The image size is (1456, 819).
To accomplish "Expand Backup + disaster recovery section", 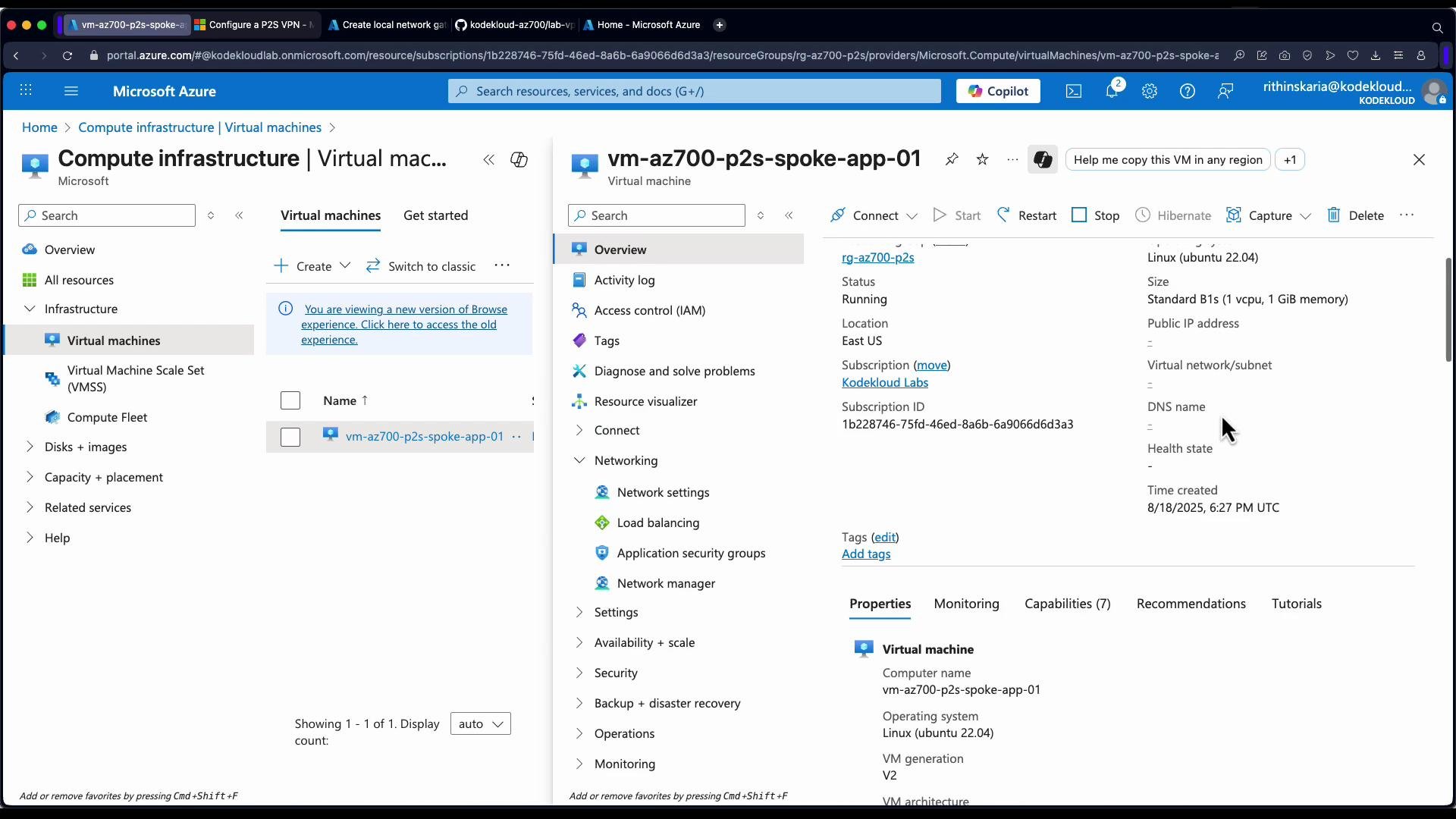I will 579,703.
